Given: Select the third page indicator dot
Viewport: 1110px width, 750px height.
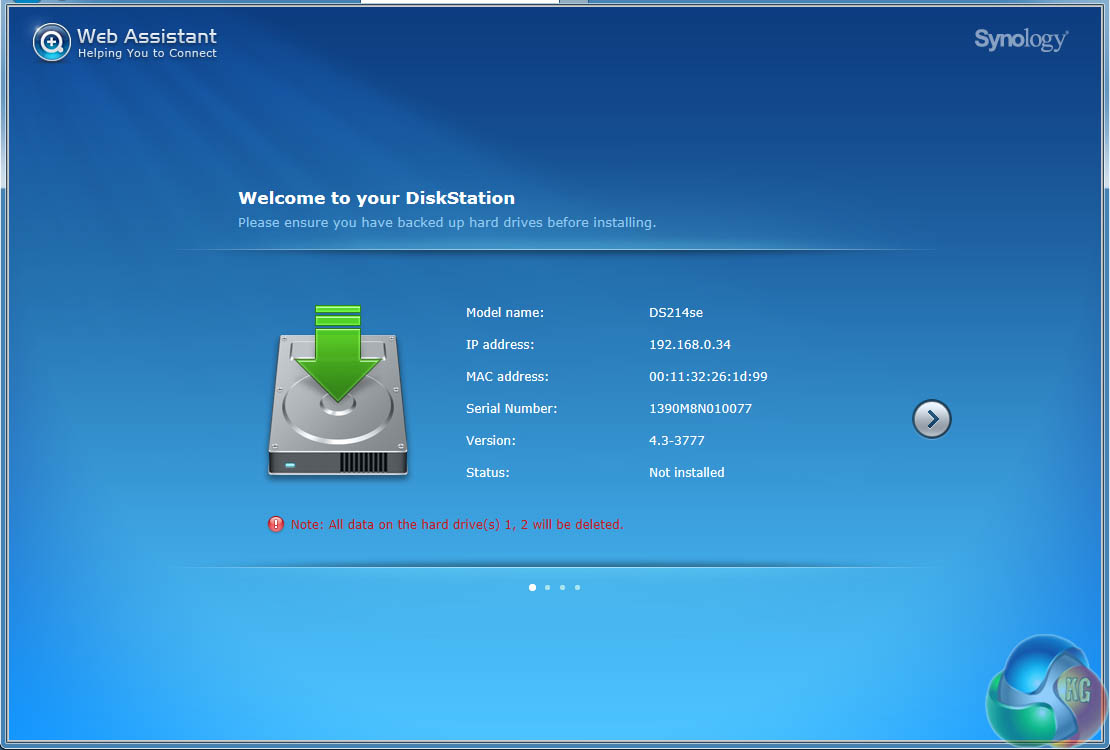Looking at the screenshot, I should 563,587.
